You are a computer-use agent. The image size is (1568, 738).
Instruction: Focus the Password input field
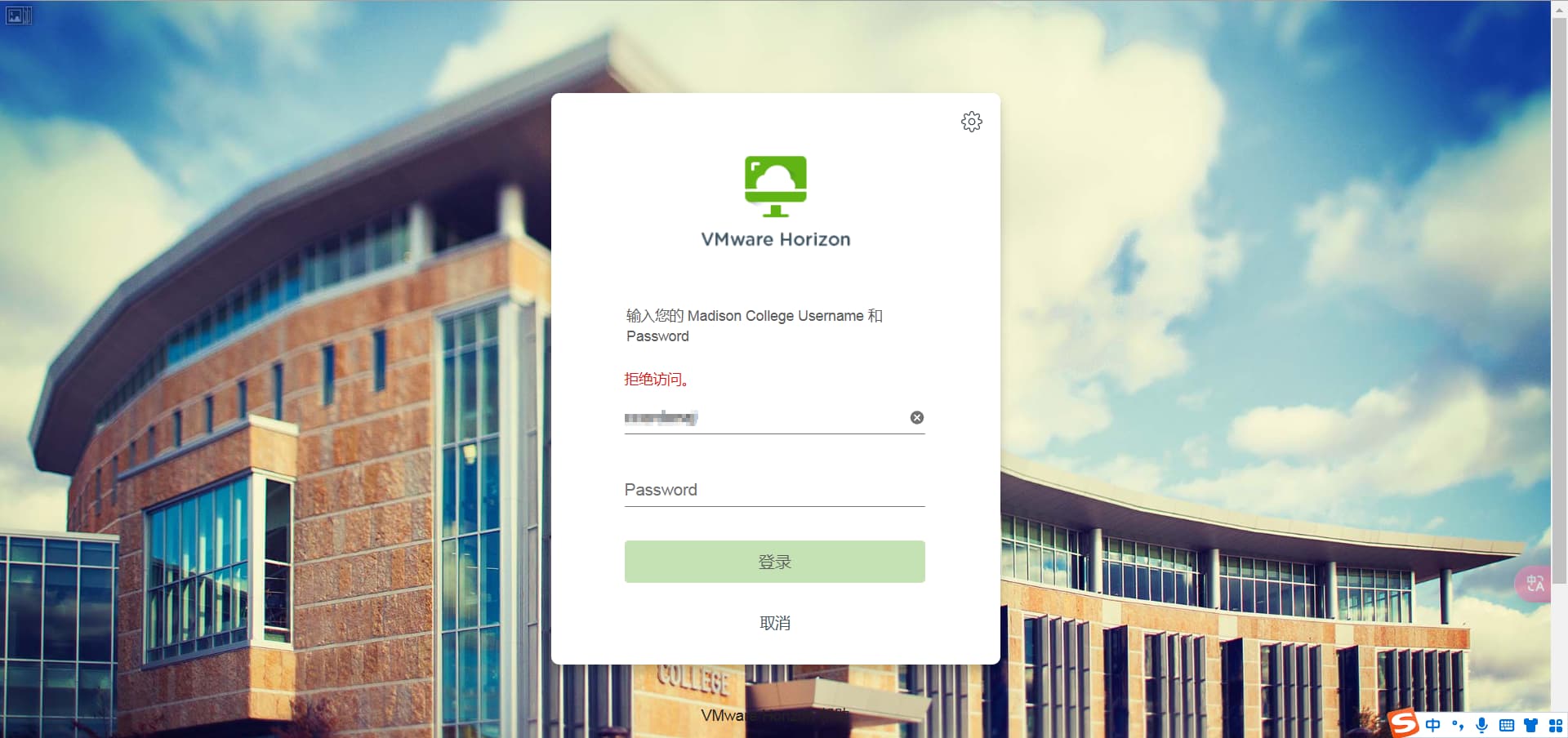[x=774, y=490]
